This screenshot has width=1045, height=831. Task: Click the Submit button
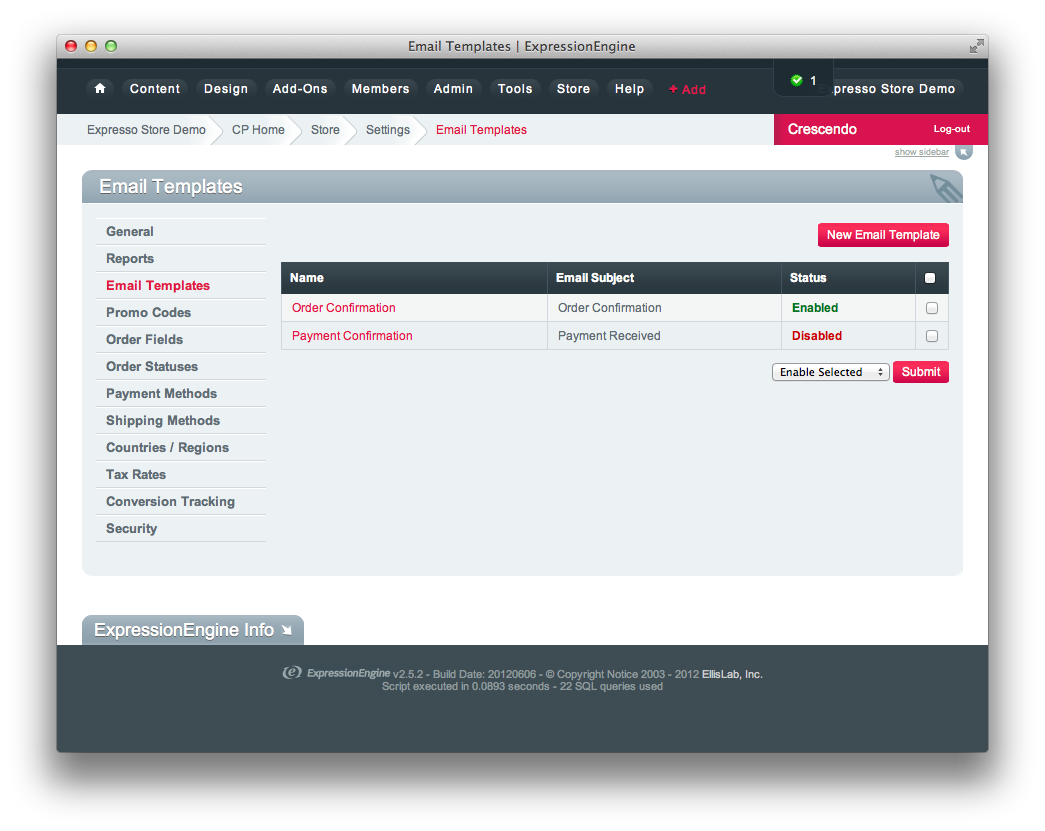(x=921, y=372)
